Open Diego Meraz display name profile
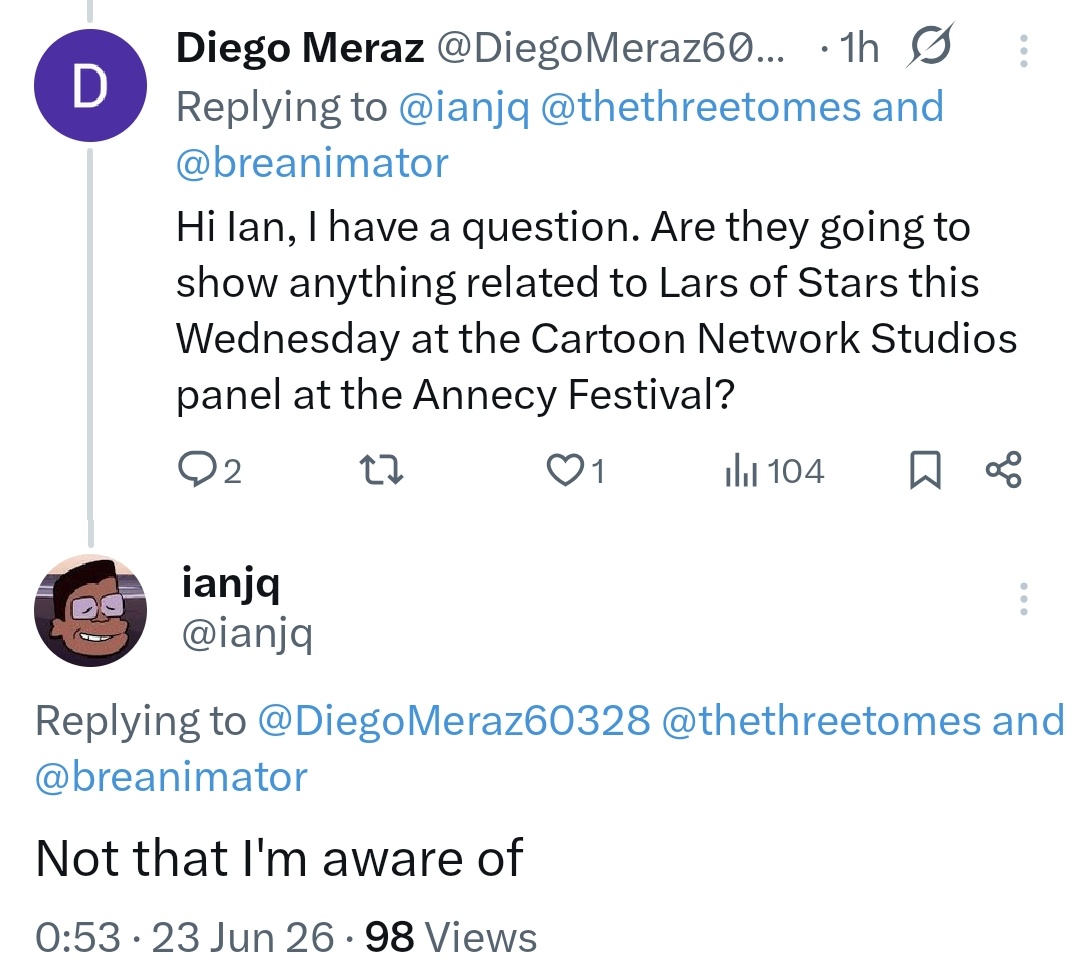This screenshot has height=963, width=1079. click(x=300, y=48)
